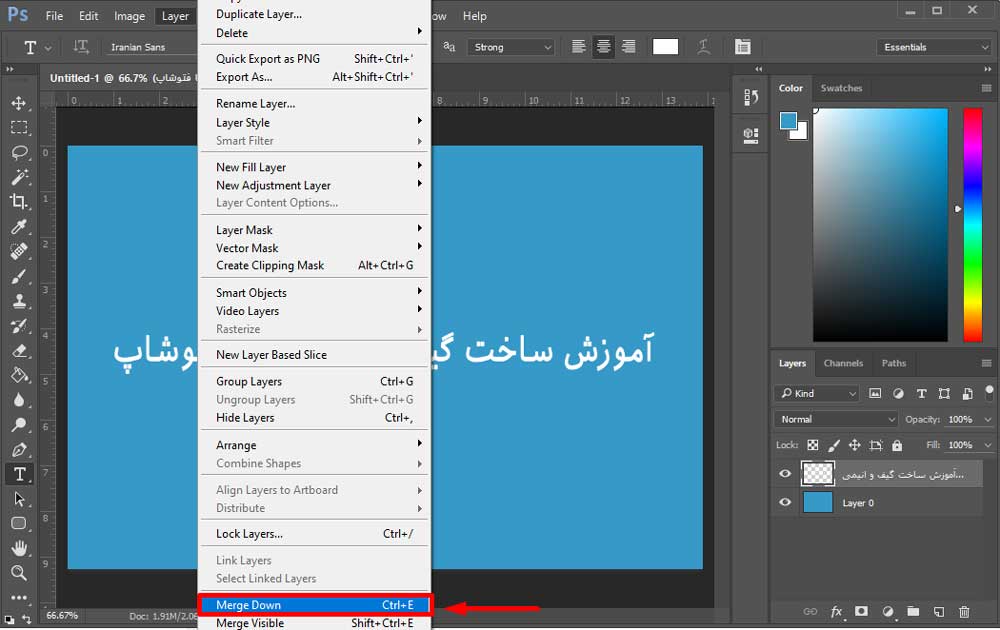Toggle the adjustment layer filter icon

pyautogui.click(x=898, y=393)
